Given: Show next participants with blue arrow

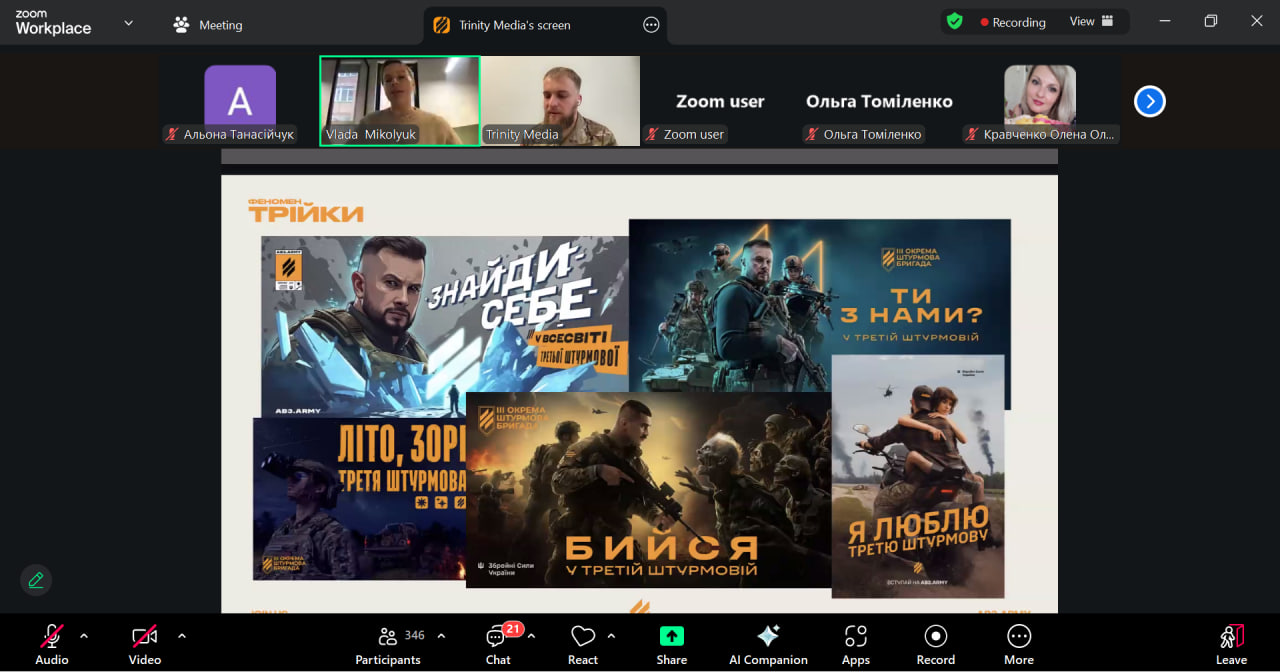Looking at the screenshot, I should tap(1149, 101).
